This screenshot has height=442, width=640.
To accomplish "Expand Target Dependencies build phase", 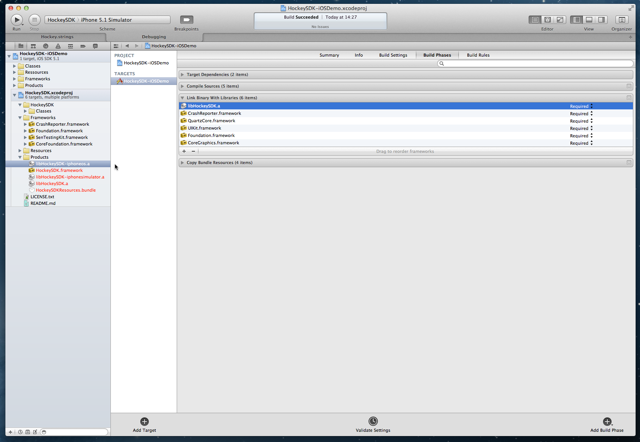I will click(x=182, y=75).
